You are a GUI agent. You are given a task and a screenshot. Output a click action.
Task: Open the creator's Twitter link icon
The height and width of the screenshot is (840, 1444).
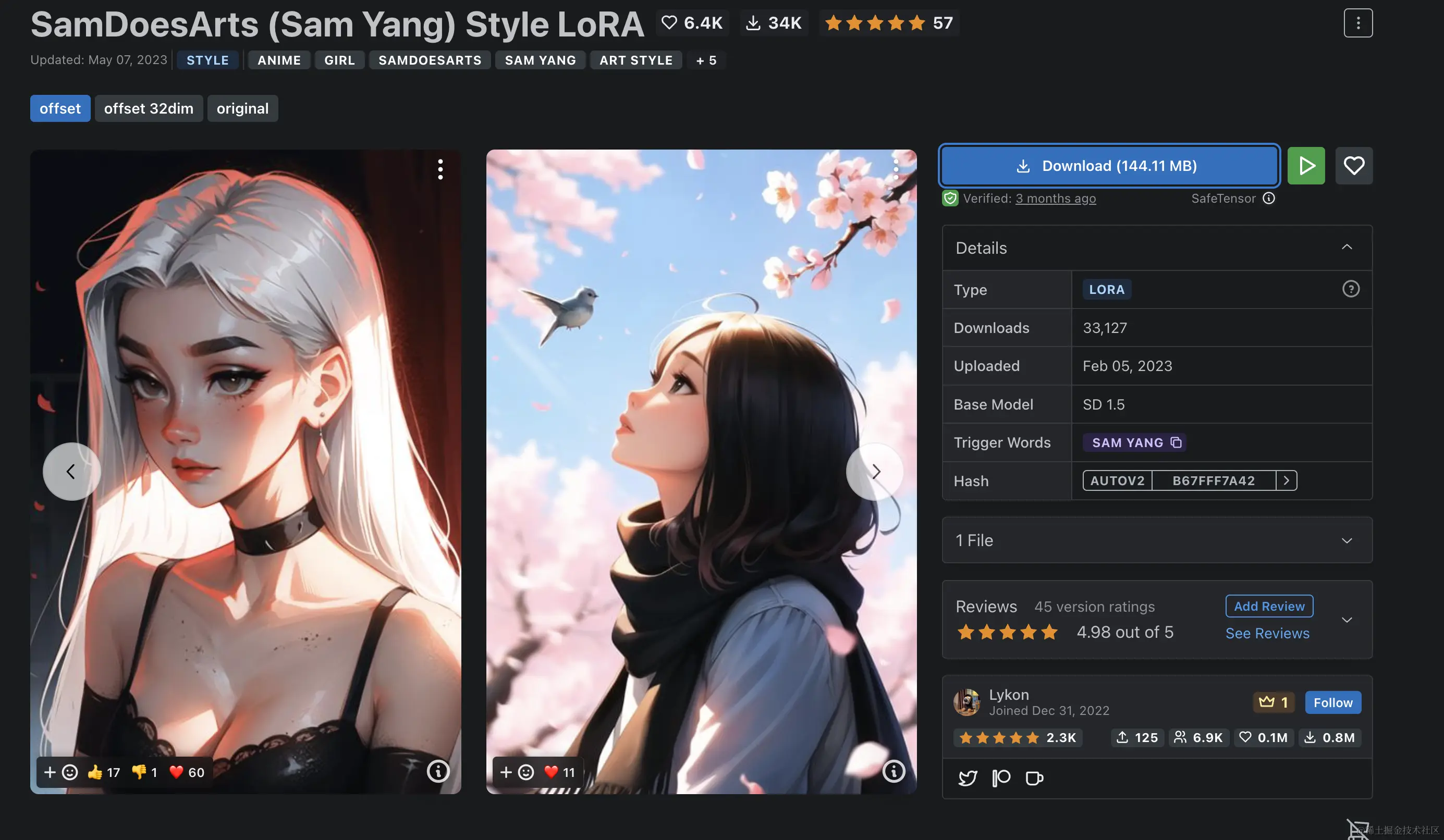coord(967,778)
